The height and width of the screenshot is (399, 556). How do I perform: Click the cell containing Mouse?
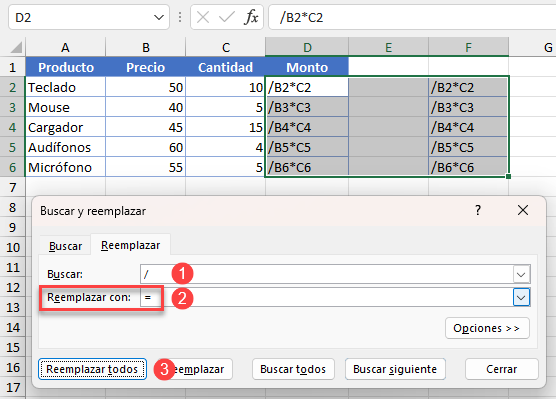pyautogui.click(x=66, y=107)
